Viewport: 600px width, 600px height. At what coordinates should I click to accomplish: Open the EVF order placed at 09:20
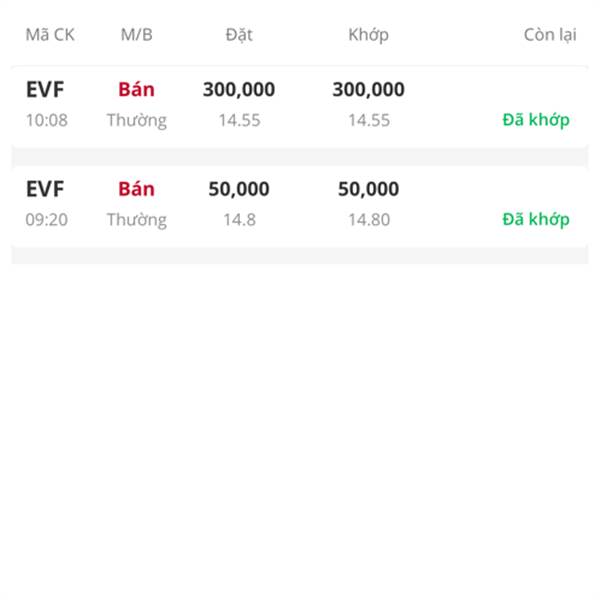[300, 205]
